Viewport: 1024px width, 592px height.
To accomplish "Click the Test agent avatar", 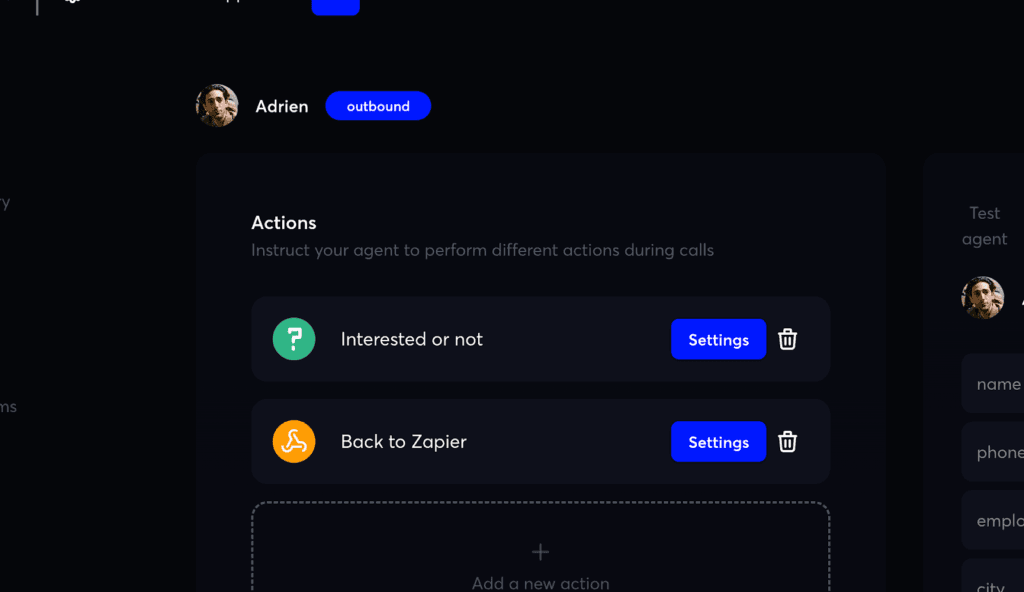I will tap(984, 297).
